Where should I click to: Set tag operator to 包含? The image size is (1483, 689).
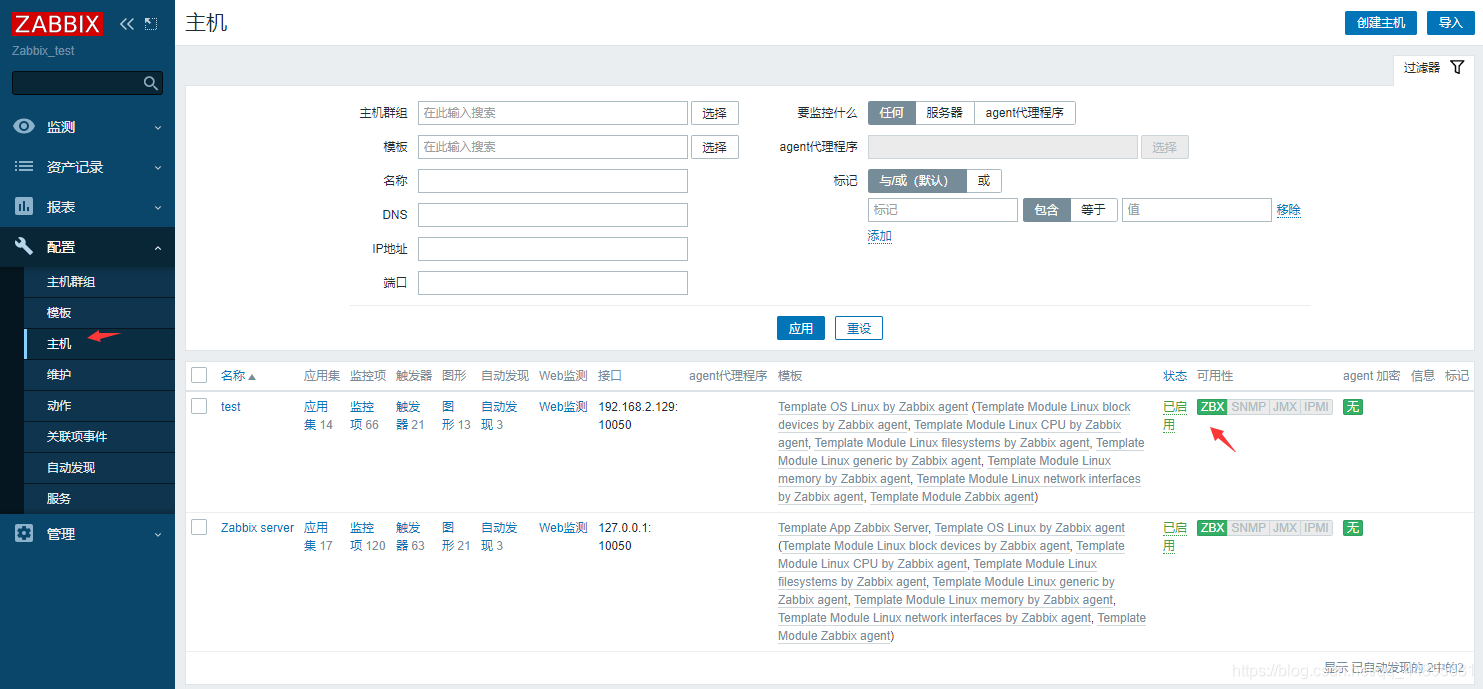[x=1046, y=210]
